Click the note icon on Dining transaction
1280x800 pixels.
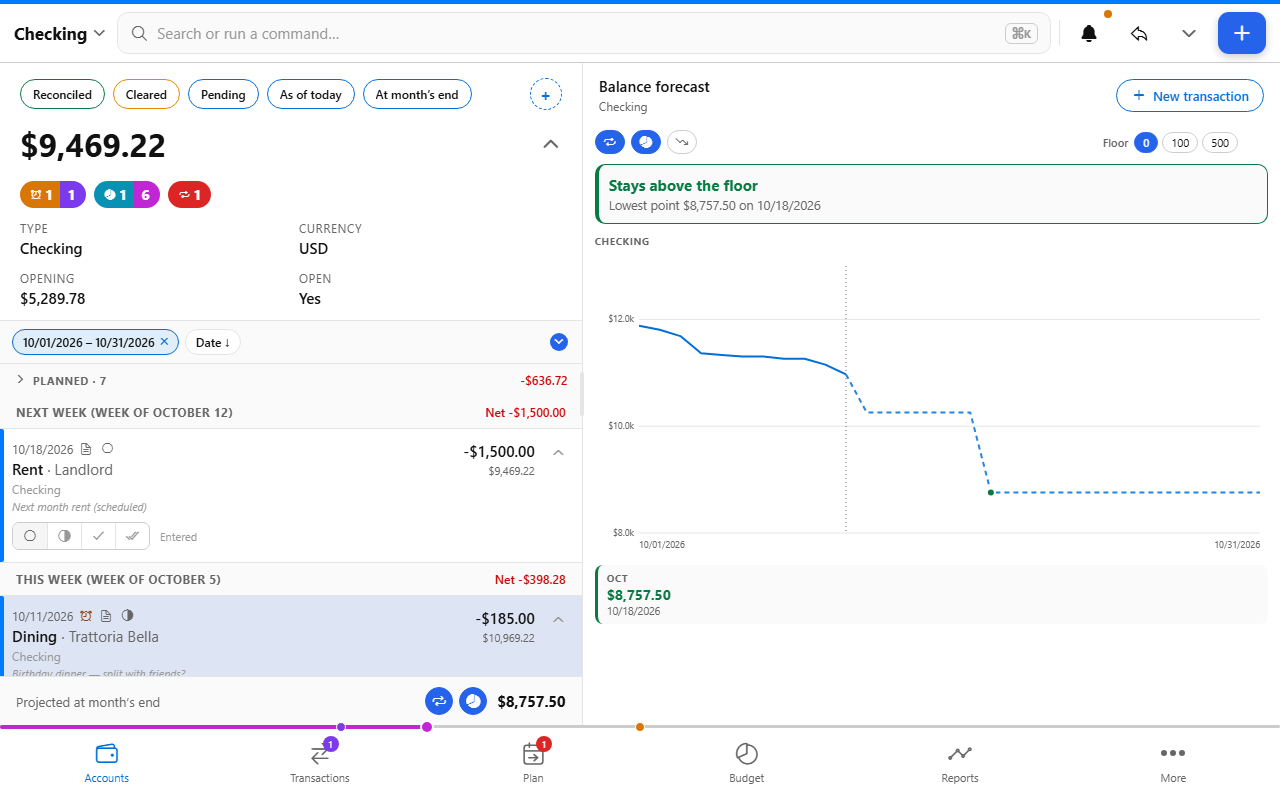(106, 616)
